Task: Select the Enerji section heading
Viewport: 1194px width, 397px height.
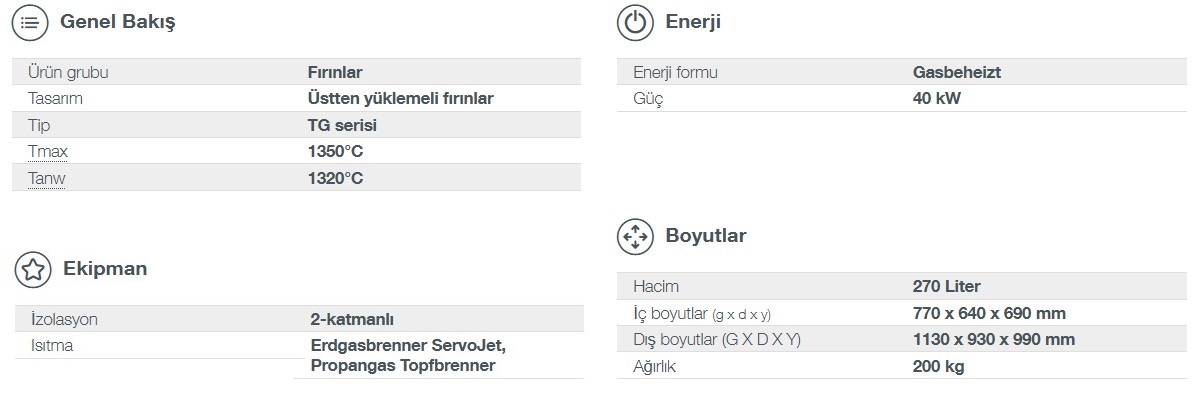Action: pyautogui.click(x=693, y=22)
